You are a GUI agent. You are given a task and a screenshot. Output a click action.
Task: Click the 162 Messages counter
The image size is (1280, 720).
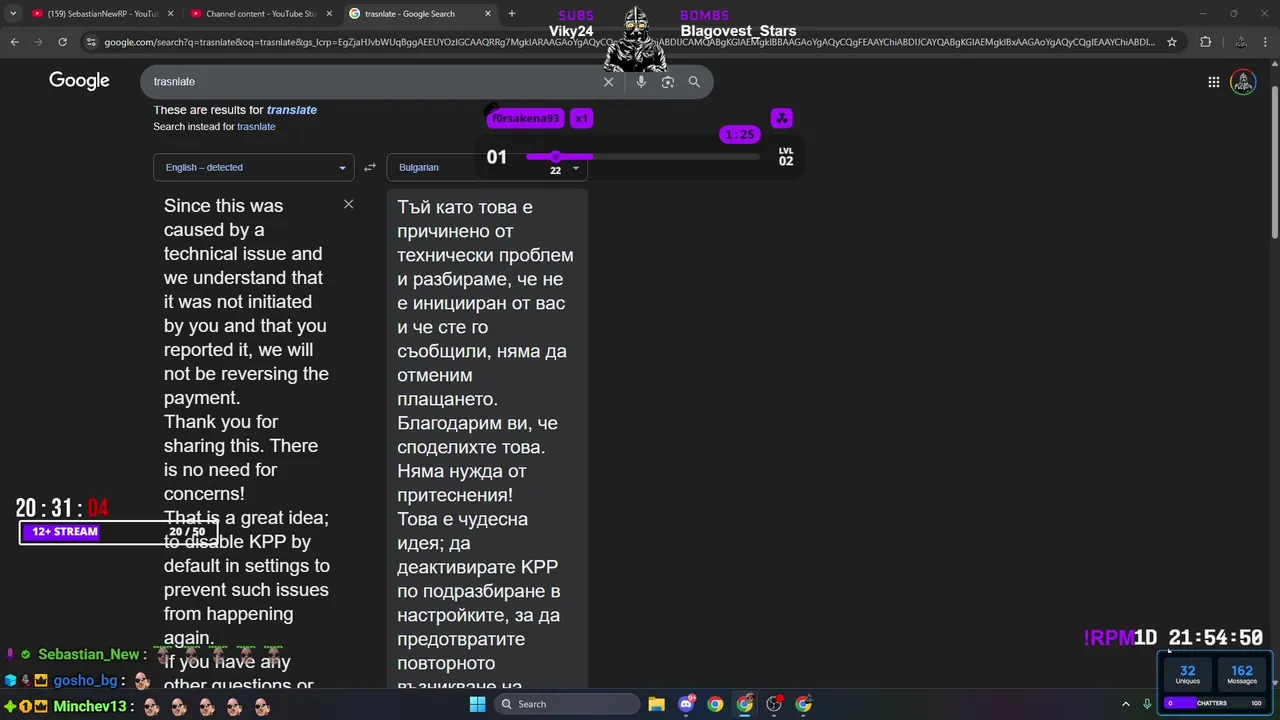(1242, 675)
